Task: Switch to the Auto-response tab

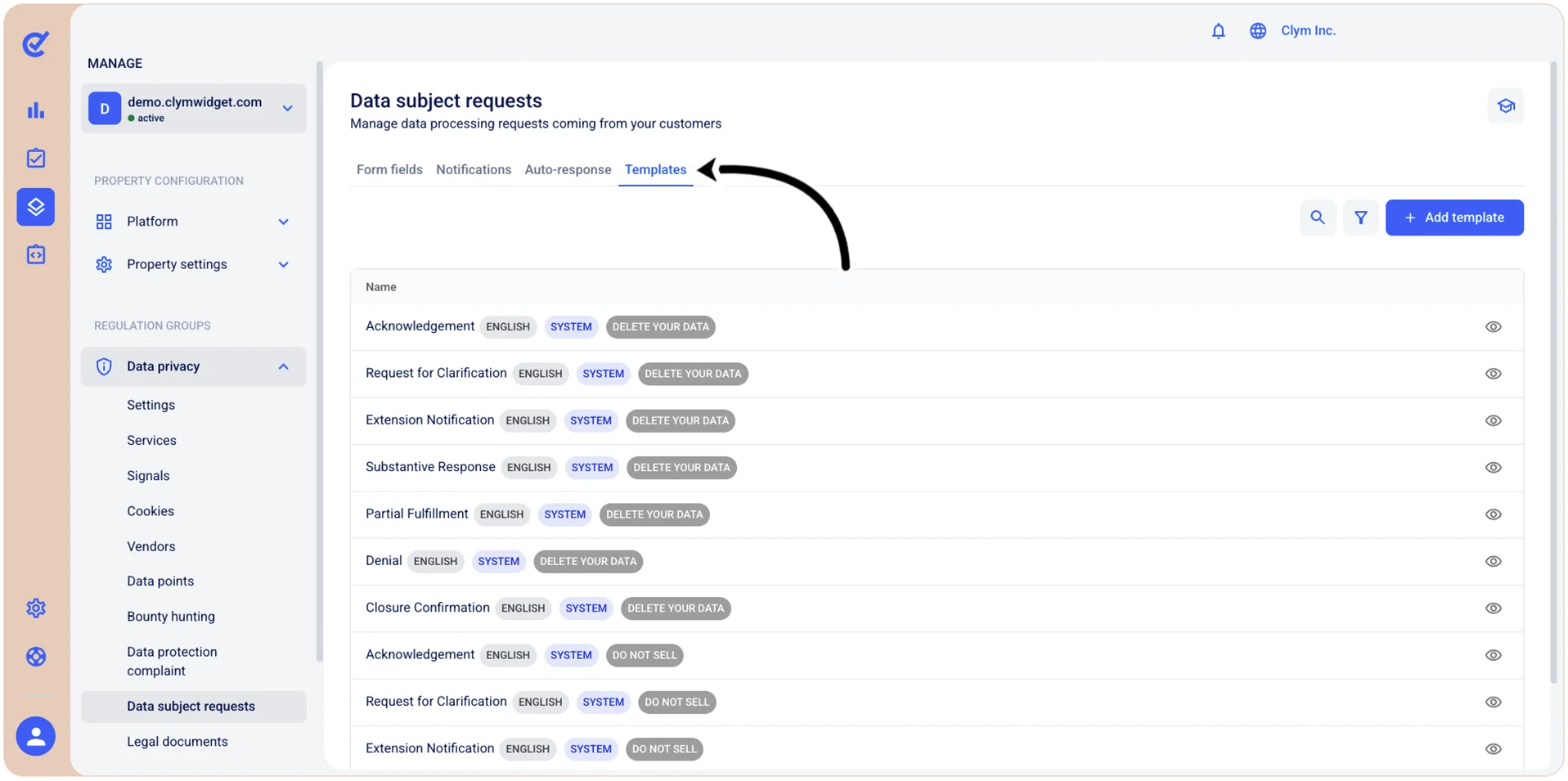Action: pos(568,170)
